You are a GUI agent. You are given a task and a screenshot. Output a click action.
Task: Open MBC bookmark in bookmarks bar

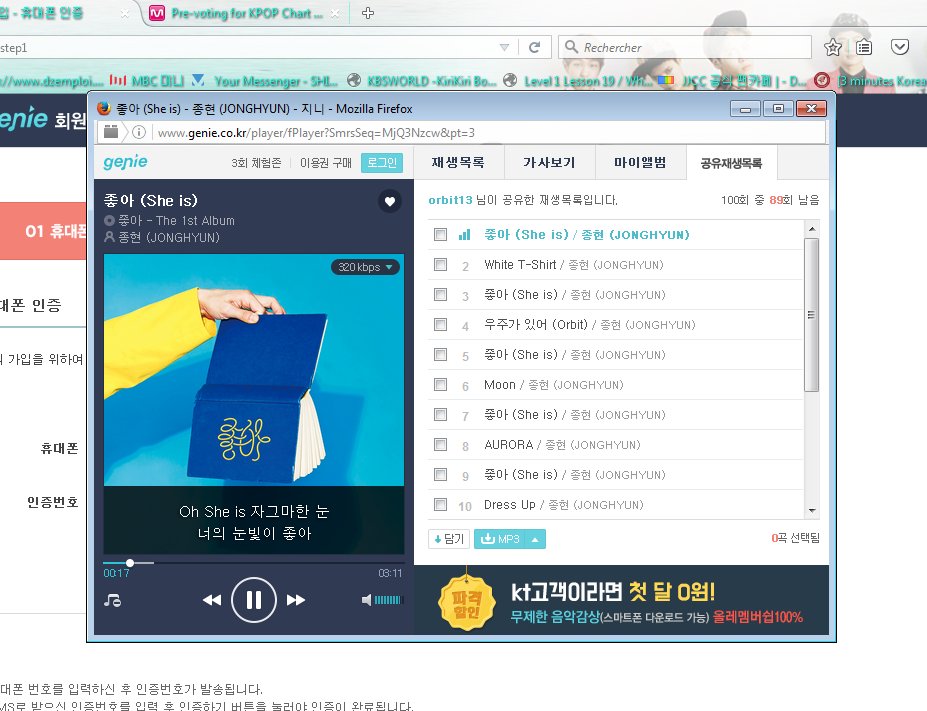click(147, 80)
